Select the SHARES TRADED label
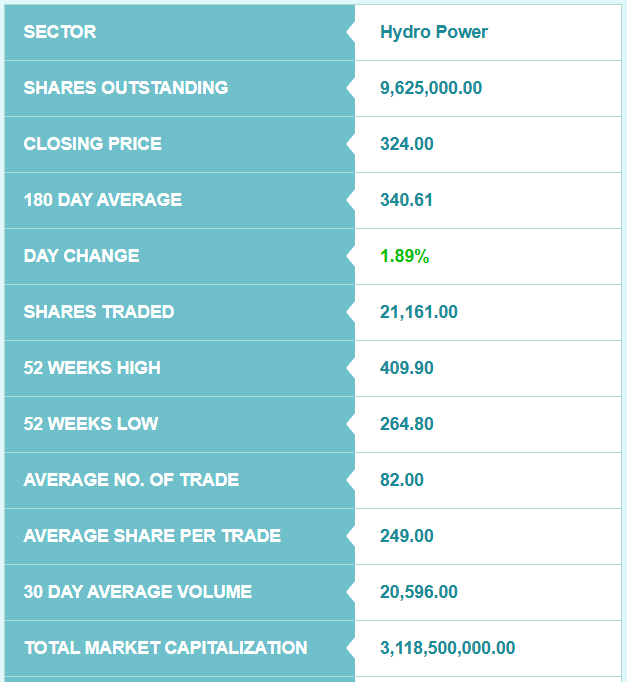Screen dimensions: 627x682 coord(99,312)
